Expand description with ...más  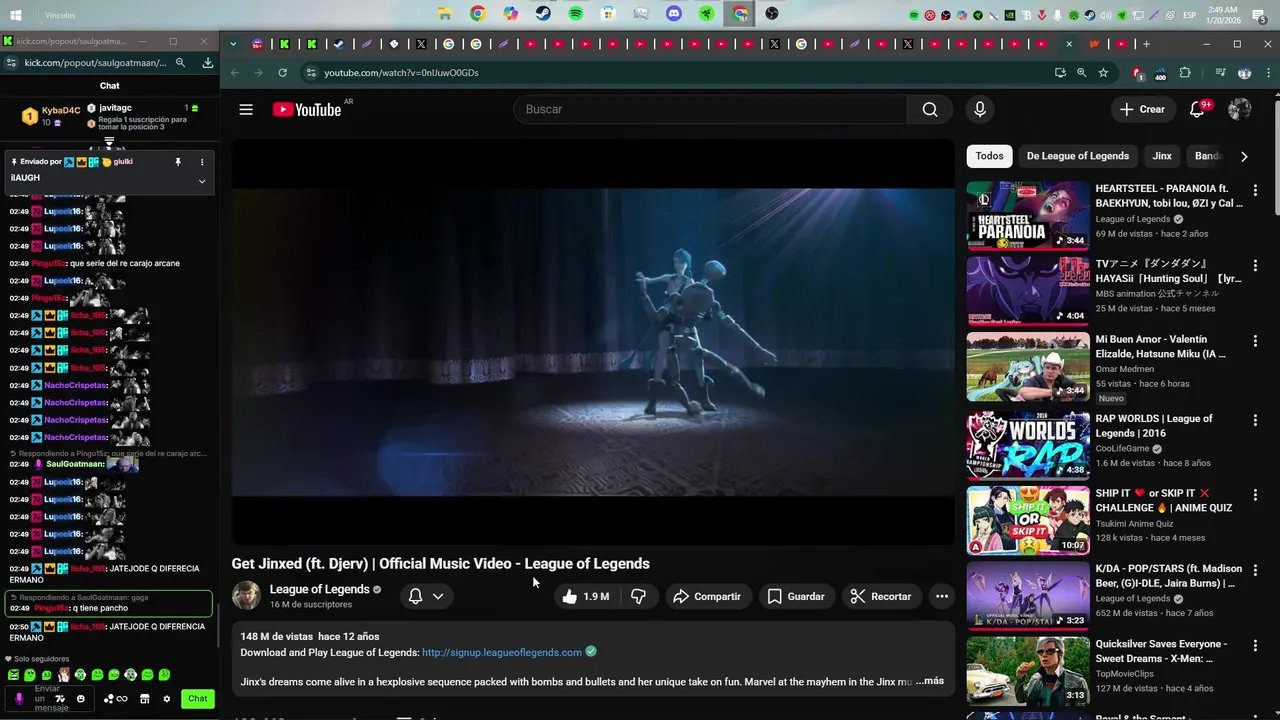tap(929, 681)
